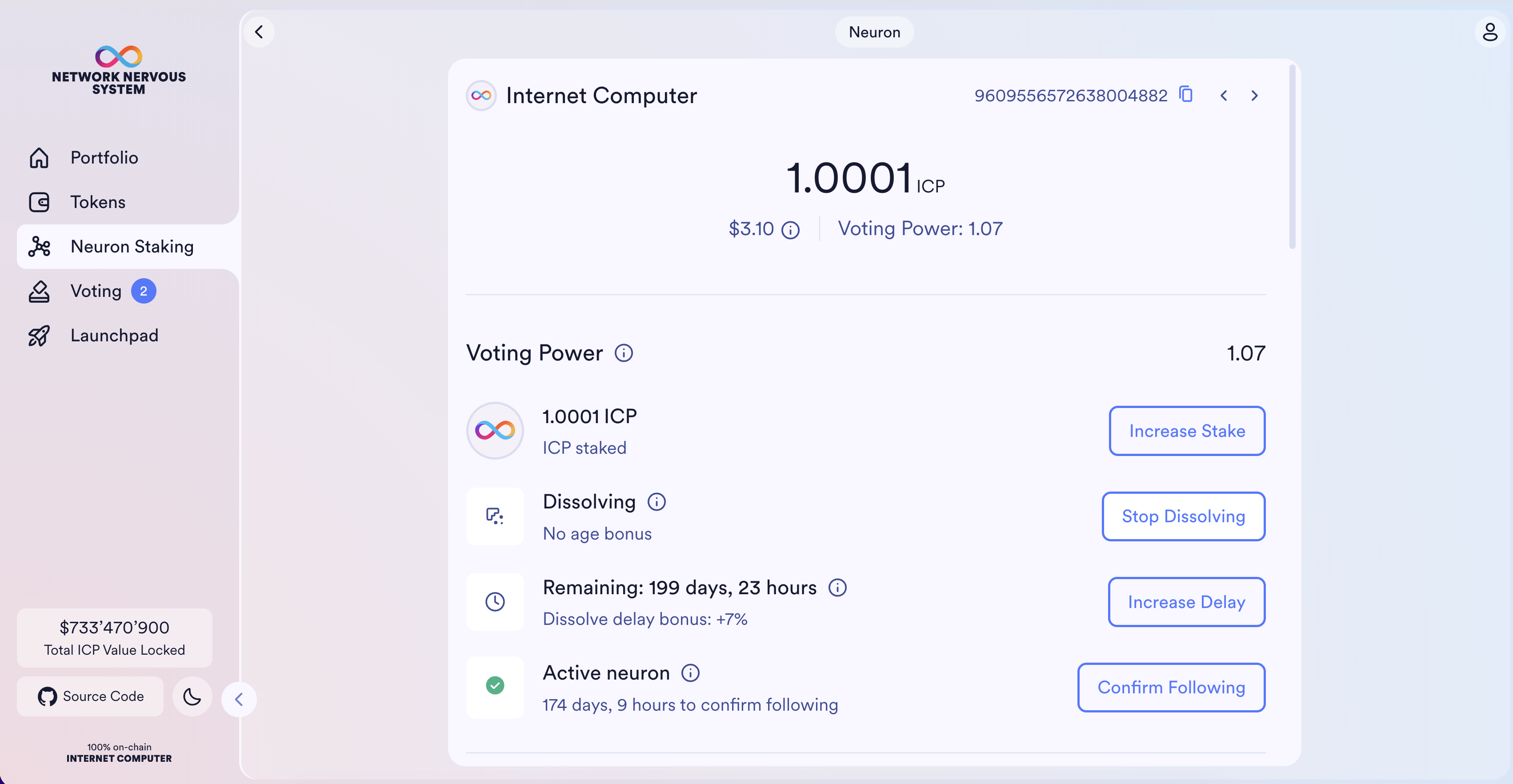
Task: Click the Source Code link
Action: 91,696
